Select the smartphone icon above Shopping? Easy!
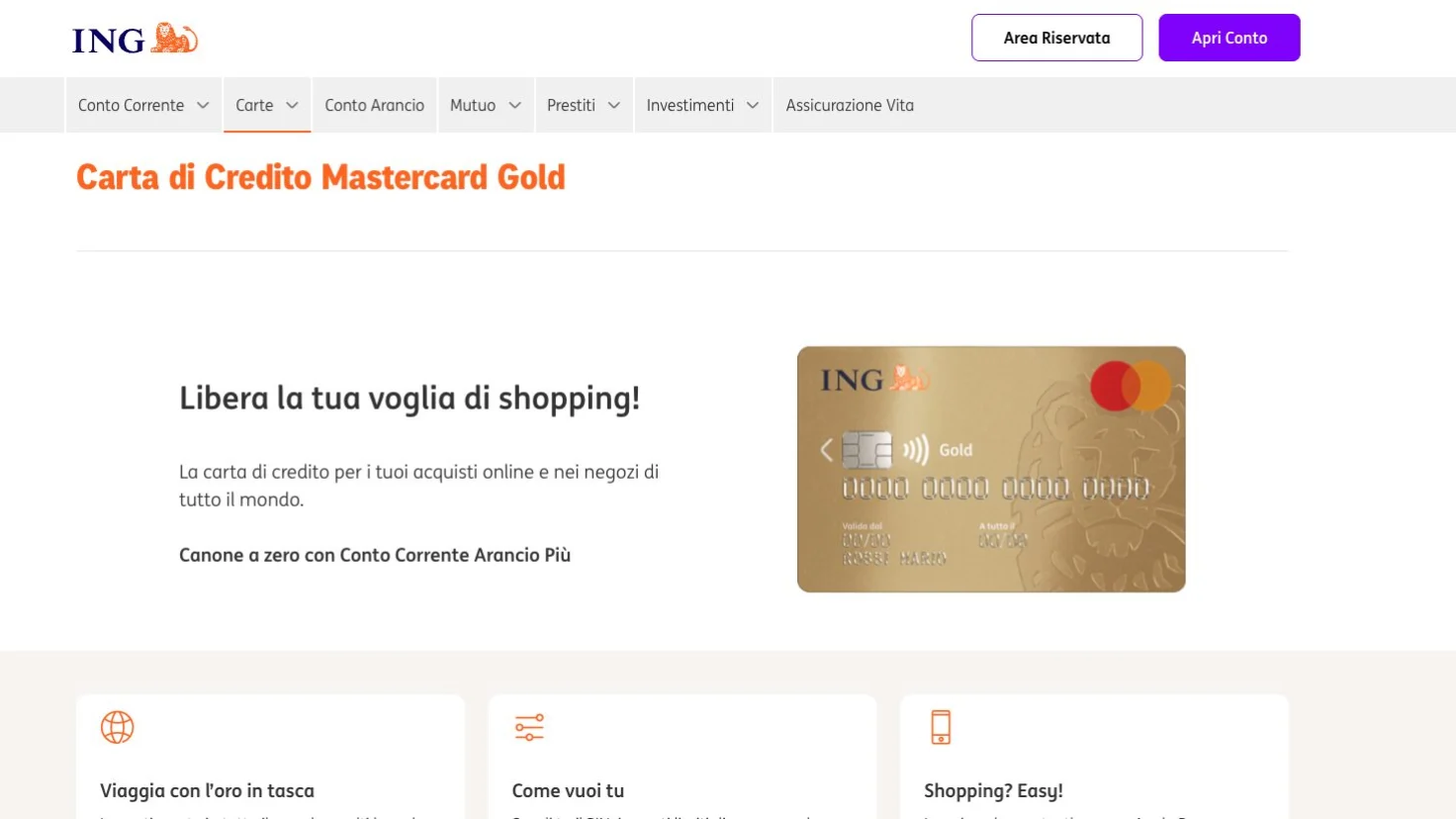 [940, 726]
